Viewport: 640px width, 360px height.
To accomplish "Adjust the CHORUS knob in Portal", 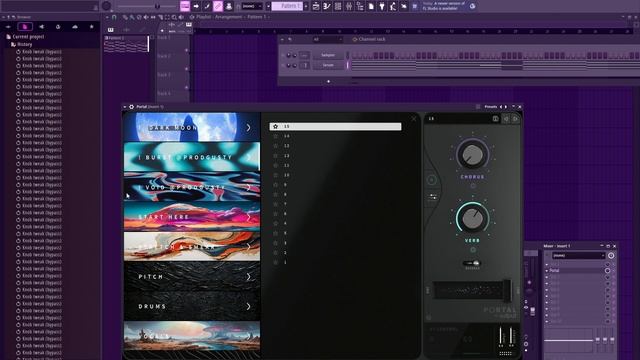I will (x=472, y=155).
